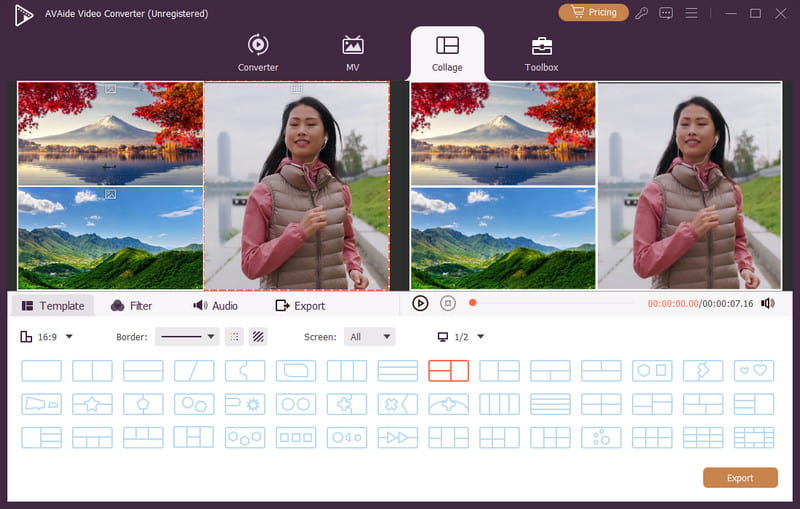Open the register key icon

[x=641, y=13]
